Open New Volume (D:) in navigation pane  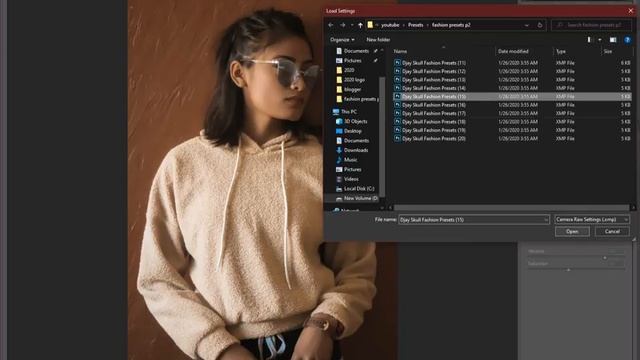pyautogui.click(x=360, y=198)
